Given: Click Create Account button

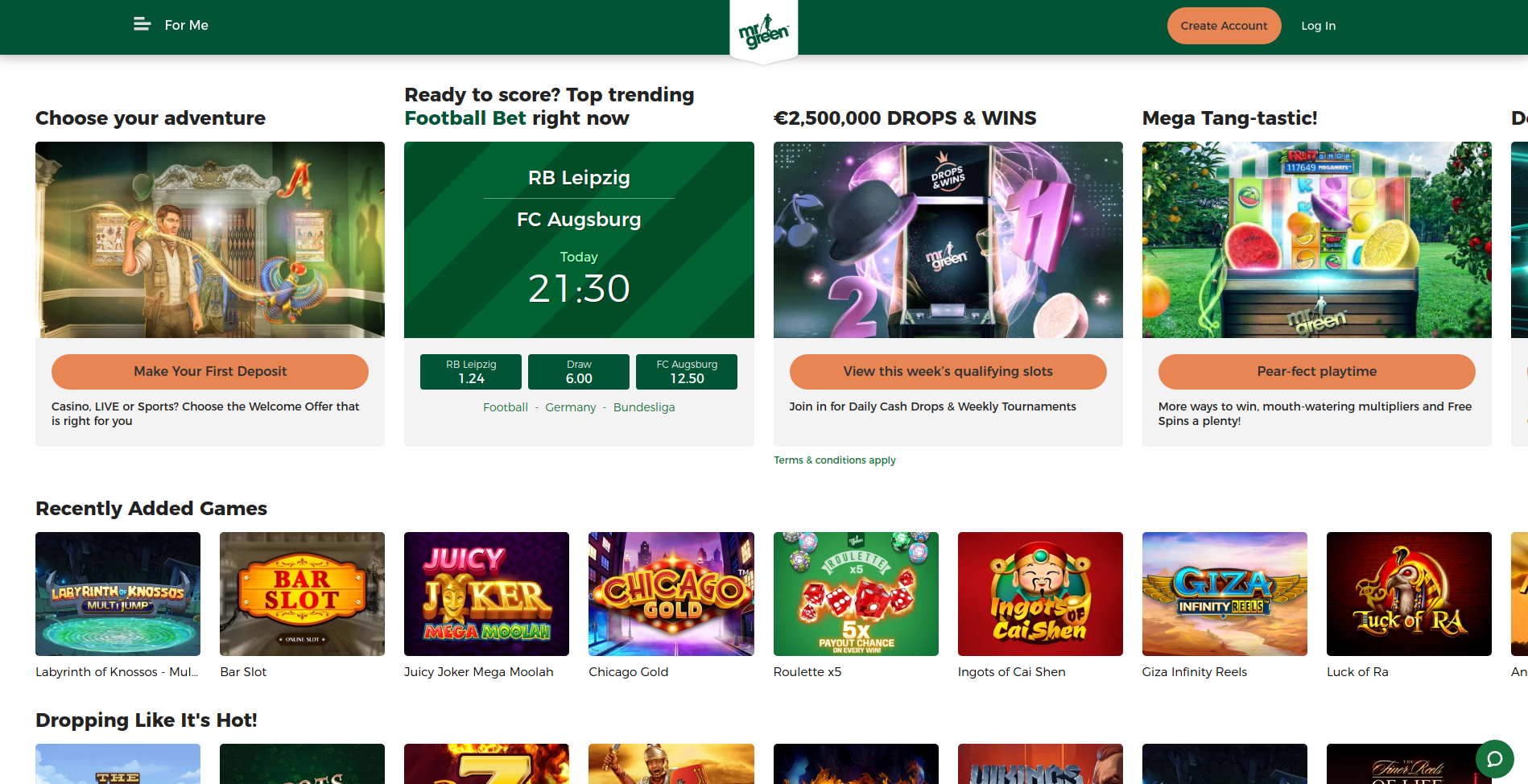Looking at the screenshot, I should [1224, 26].
